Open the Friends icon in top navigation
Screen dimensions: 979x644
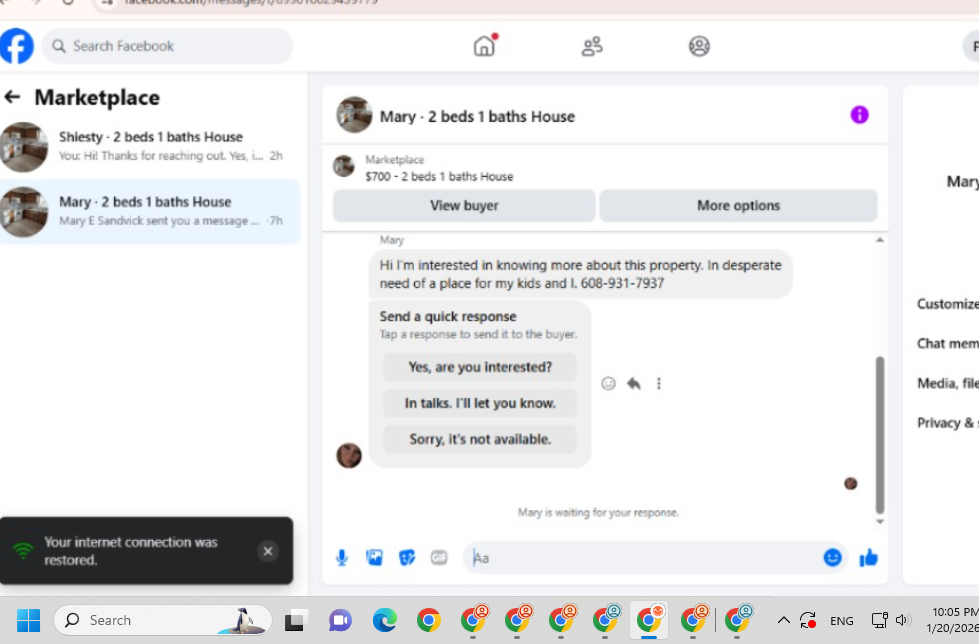(x=592, y=46)
